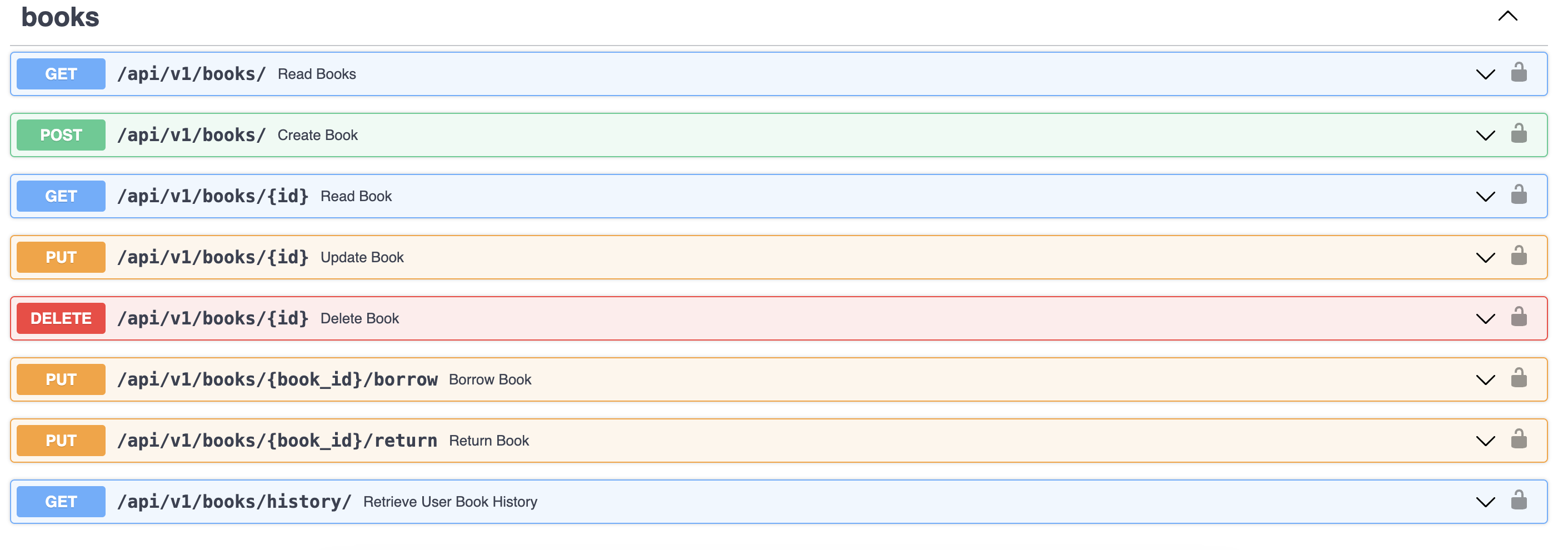Click GET button for Read Book by id
Screen dimensions: 1568x550
61,197
